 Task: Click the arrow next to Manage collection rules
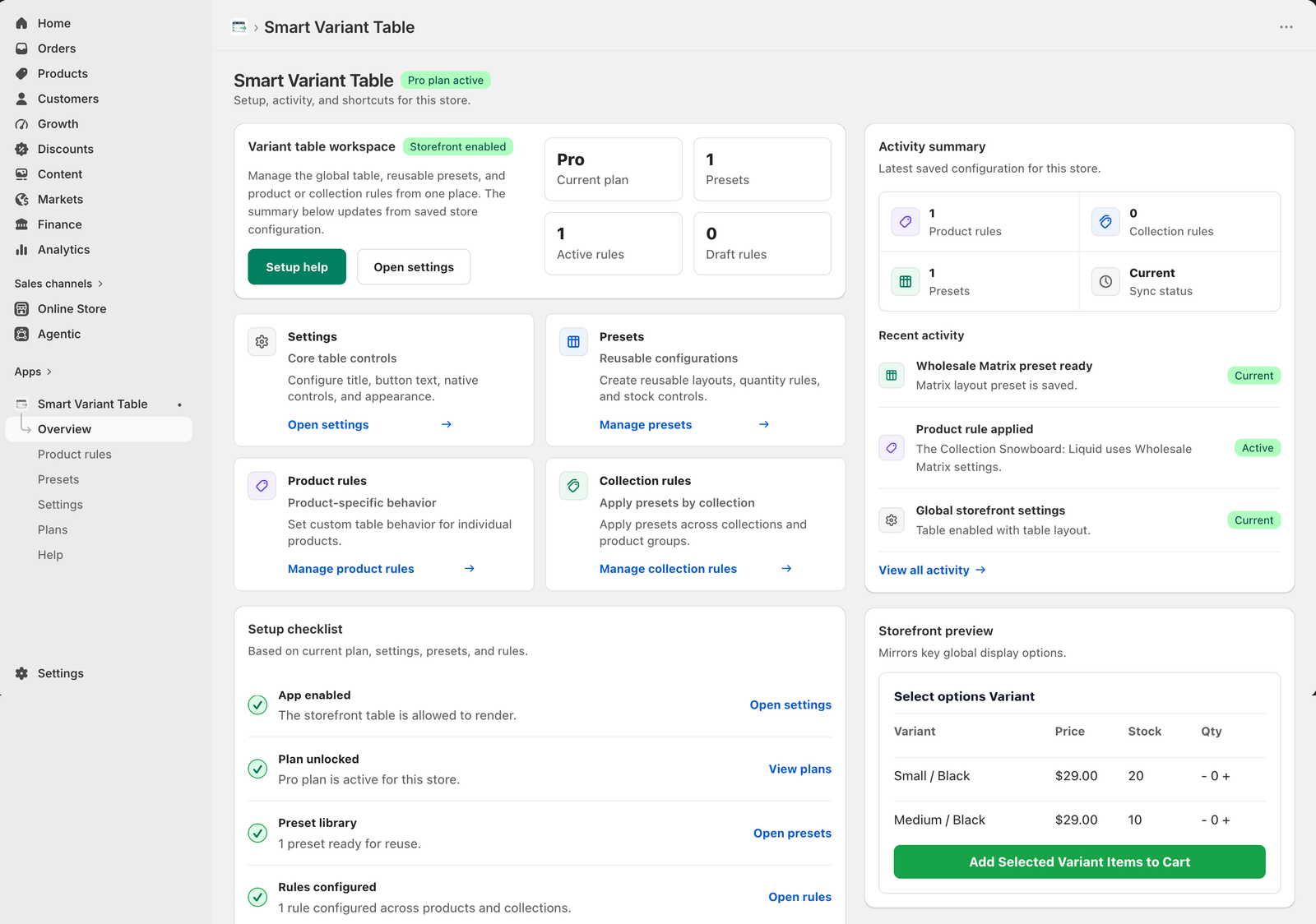786,569
